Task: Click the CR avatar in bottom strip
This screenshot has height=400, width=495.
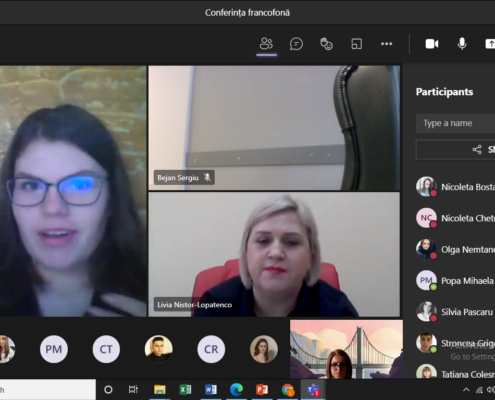Action: (x=211, y=349)
